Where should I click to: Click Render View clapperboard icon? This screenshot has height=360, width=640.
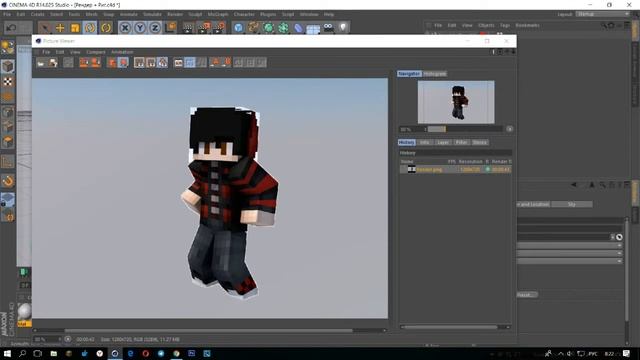pos(188,28)
